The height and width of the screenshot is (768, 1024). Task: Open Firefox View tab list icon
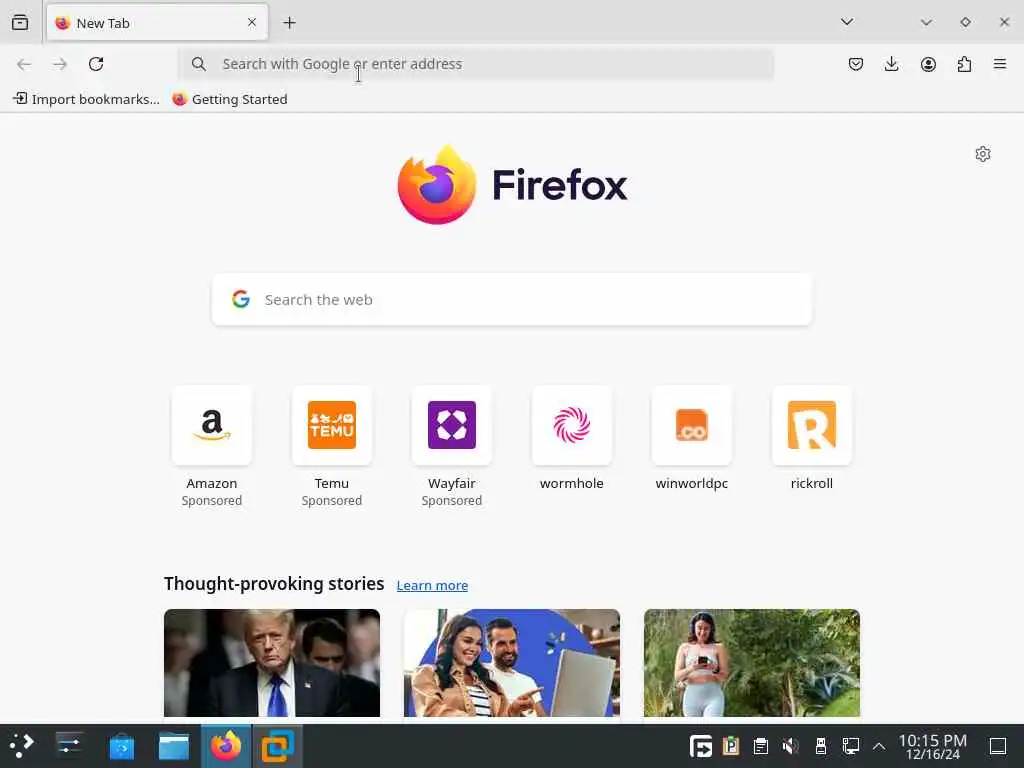click(20, 23)
